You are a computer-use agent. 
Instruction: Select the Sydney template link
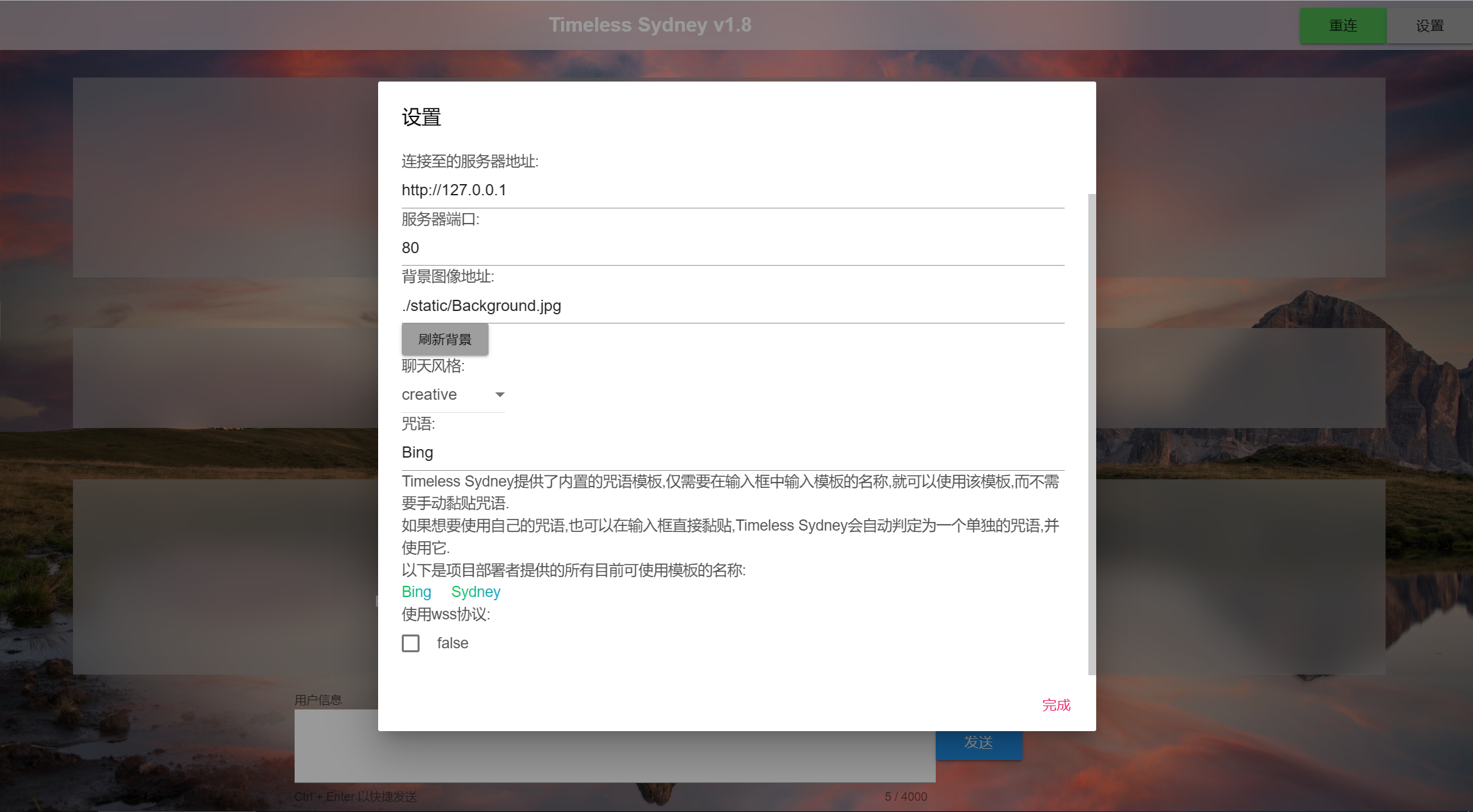(475, 592)
